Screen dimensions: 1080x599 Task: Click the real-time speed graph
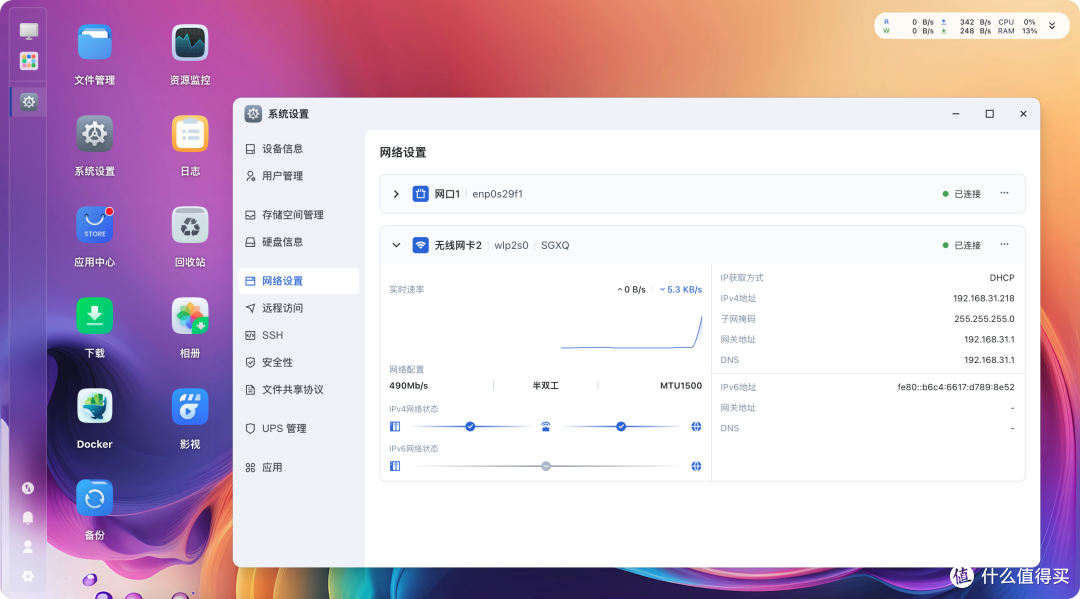coord(632,332)
